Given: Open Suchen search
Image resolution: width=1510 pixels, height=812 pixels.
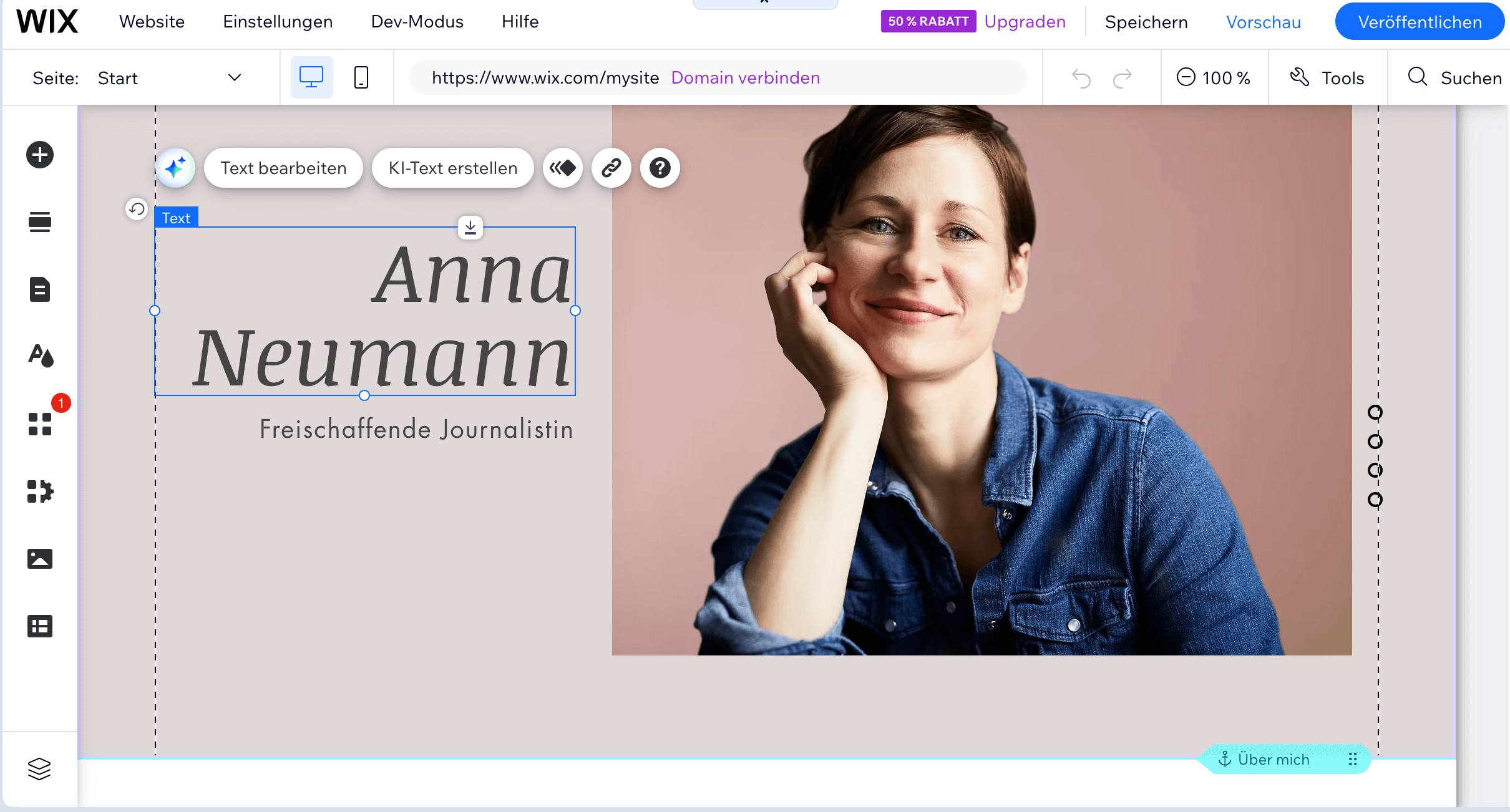Looking at the screenshot, I should point(1454,78).
